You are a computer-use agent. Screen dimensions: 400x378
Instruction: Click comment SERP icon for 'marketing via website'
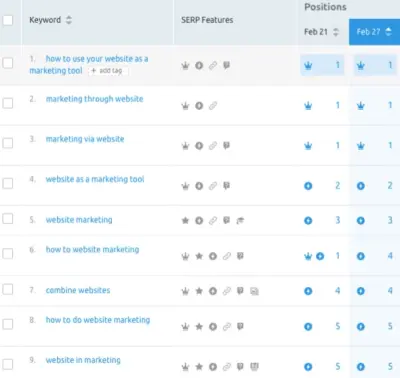(227, 146)
